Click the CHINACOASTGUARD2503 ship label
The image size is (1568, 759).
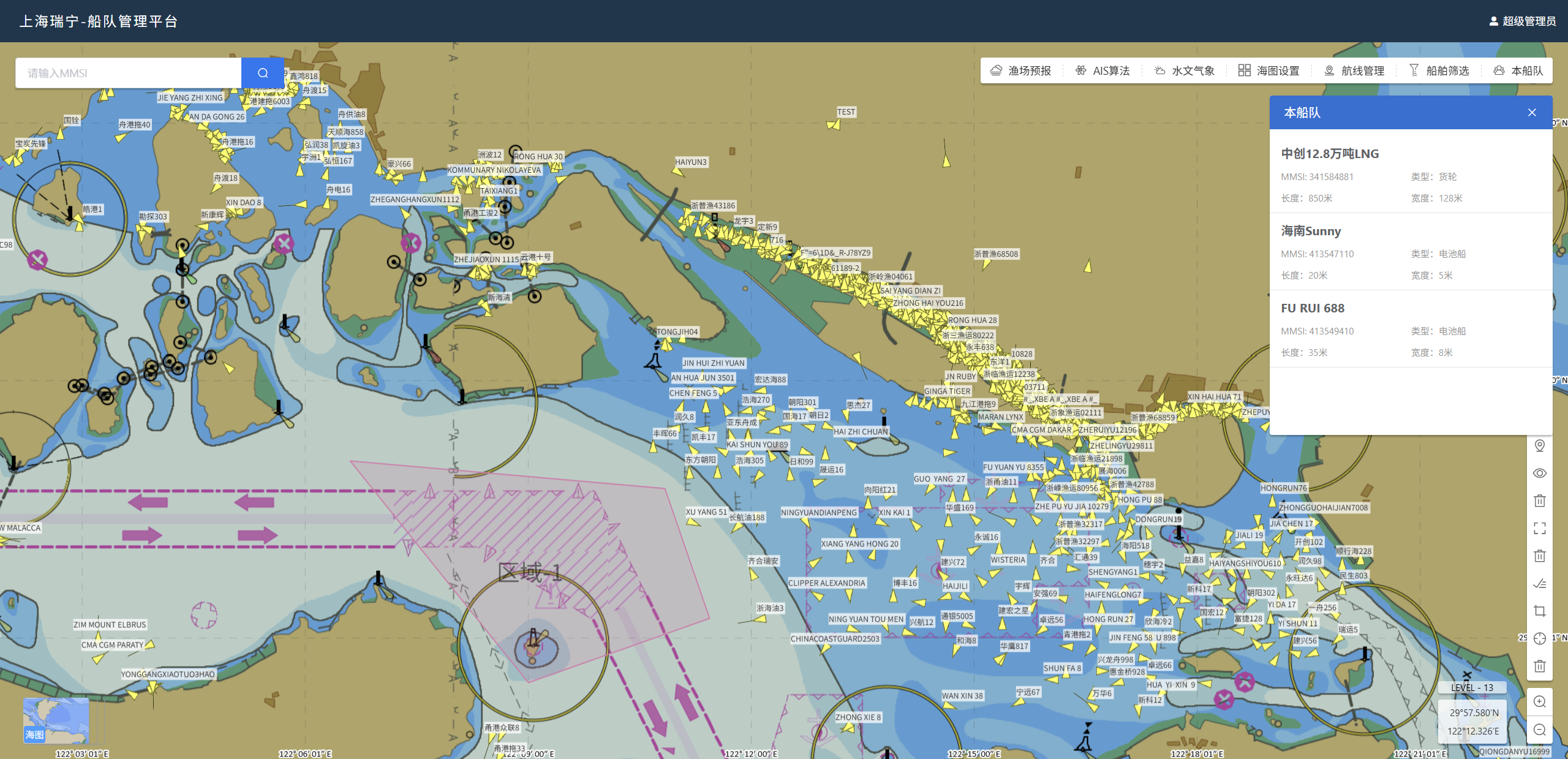(835, 639)
